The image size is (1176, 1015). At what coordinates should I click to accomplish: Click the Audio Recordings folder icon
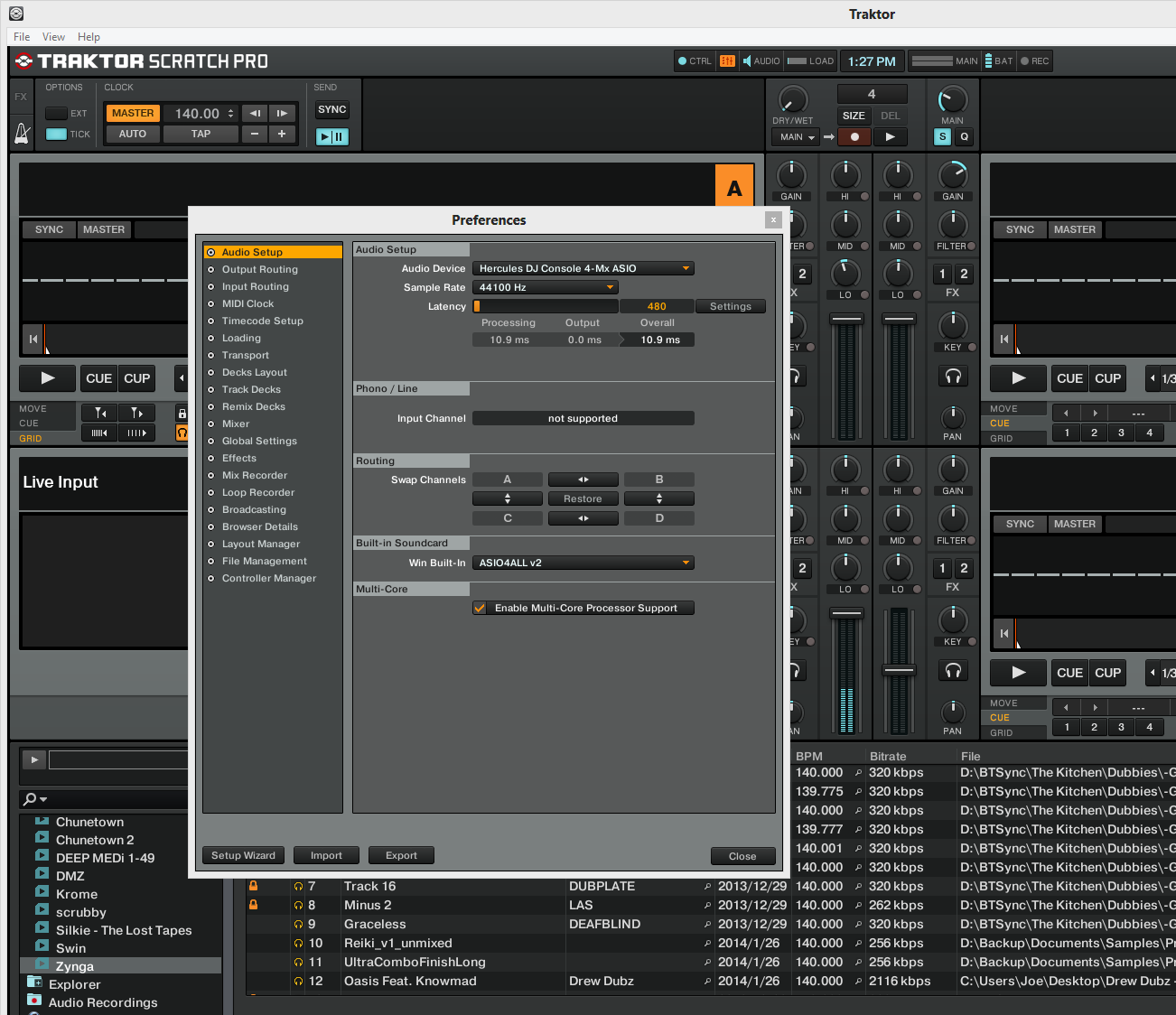tap(34, 1001)
